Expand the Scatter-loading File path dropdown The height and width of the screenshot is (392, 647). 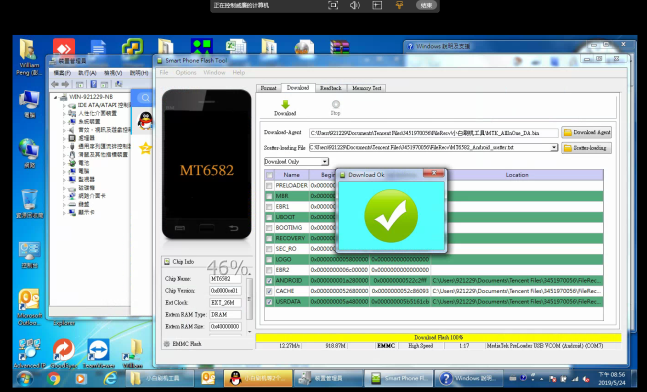coord(554,147)
